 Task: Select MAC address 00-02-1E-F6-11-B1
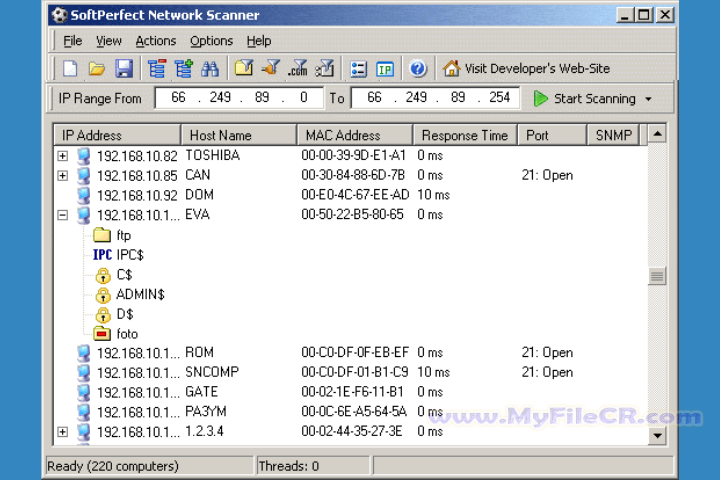[353, 392]
